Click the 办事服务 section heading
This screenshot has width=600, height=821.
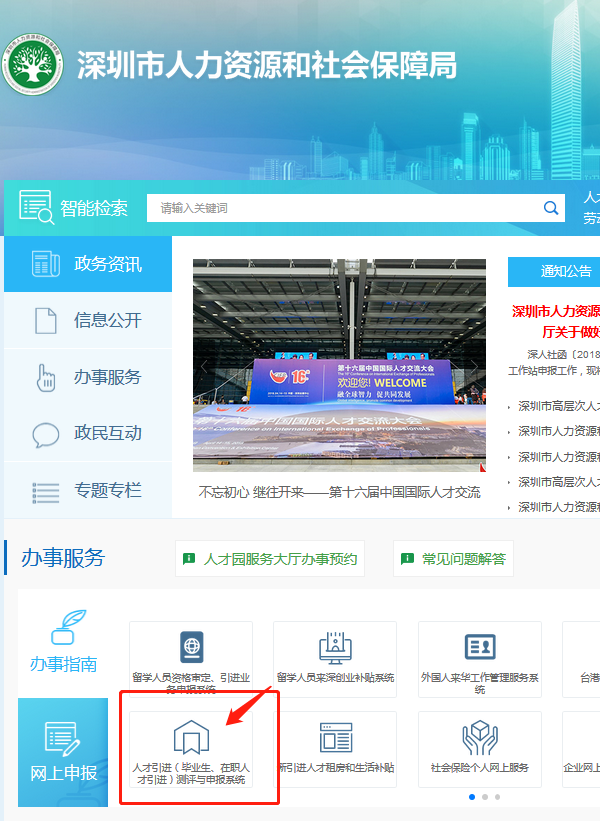[x=63, y=558]
